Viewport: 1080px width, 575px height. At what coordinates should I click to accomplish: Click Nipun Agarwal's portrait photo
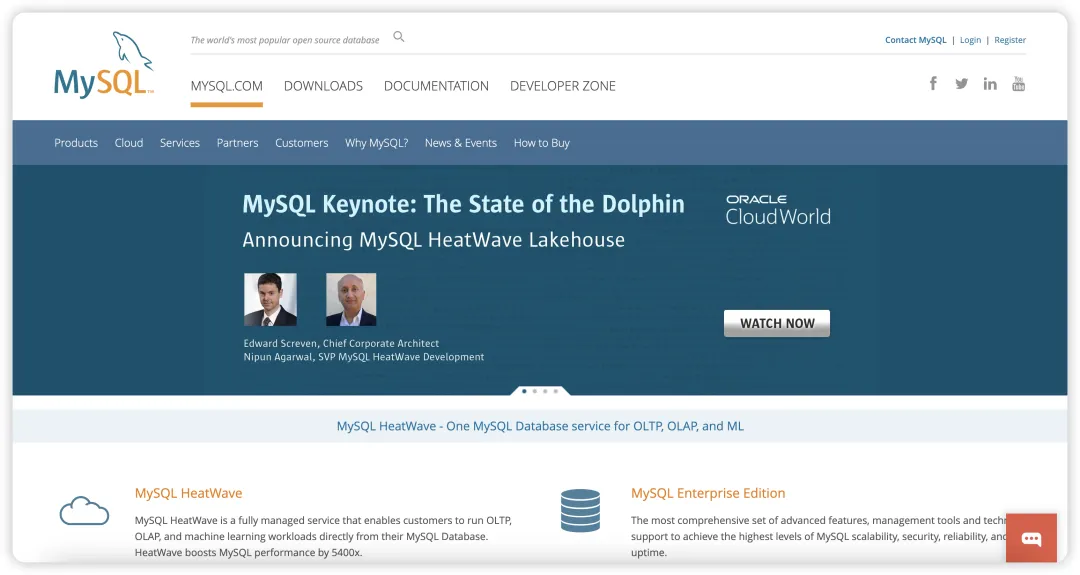tap(351, 299)
